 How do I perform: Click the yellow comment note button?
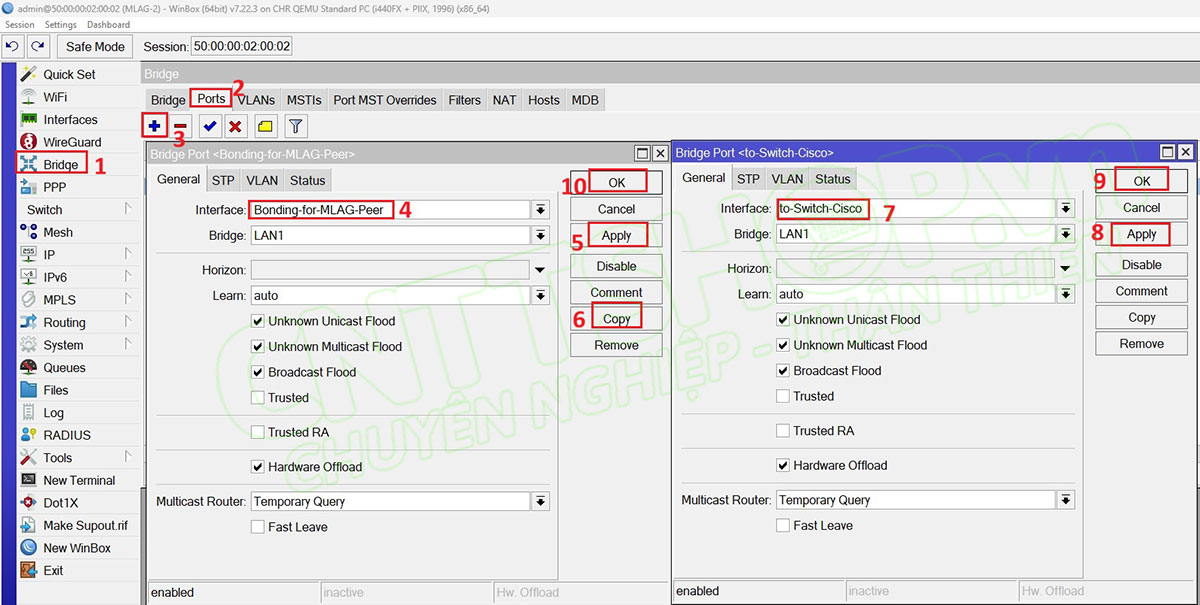tap(264, 126)
